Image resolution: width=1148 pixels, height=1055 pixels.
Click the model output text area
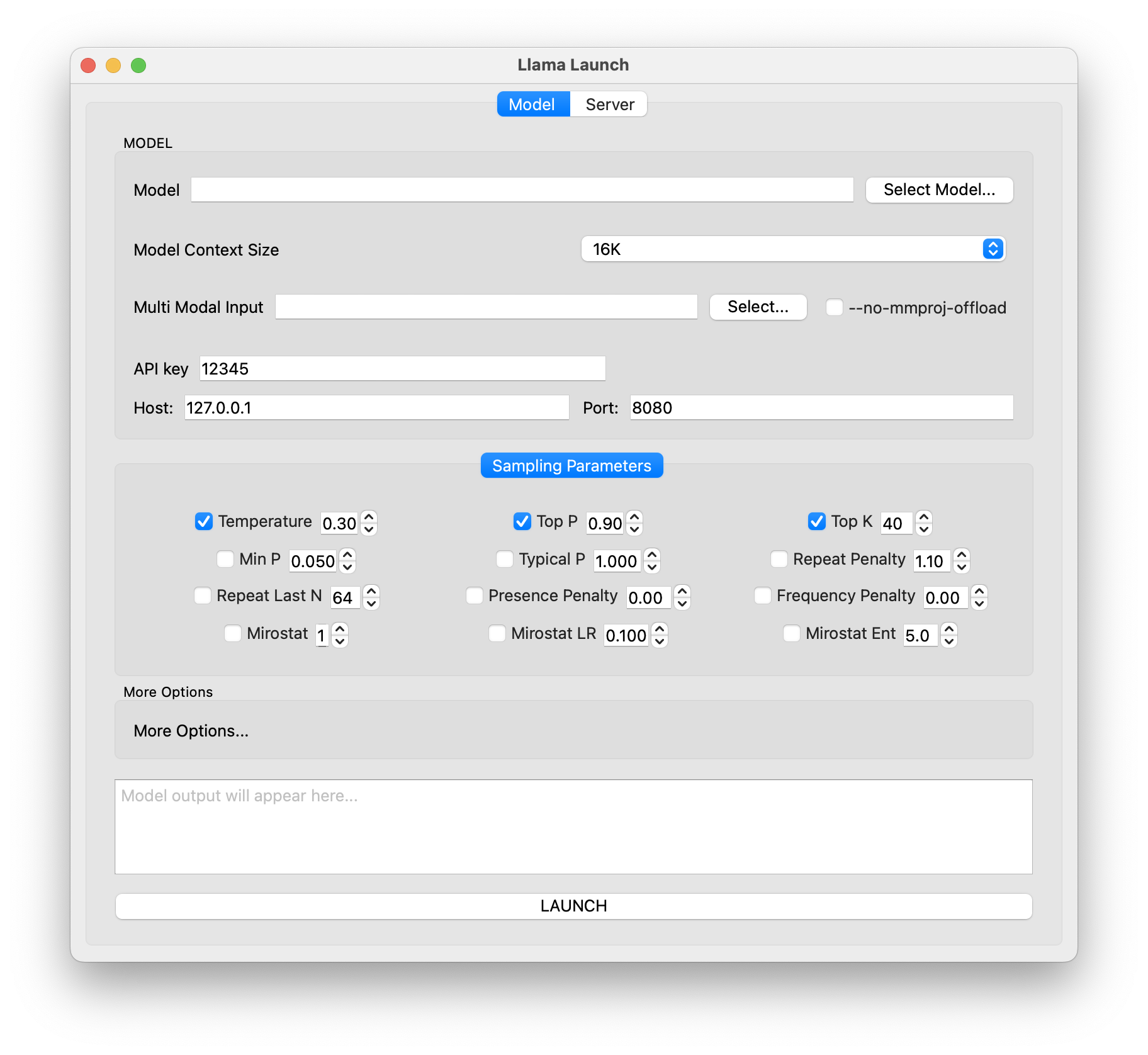tap(573, 827)
